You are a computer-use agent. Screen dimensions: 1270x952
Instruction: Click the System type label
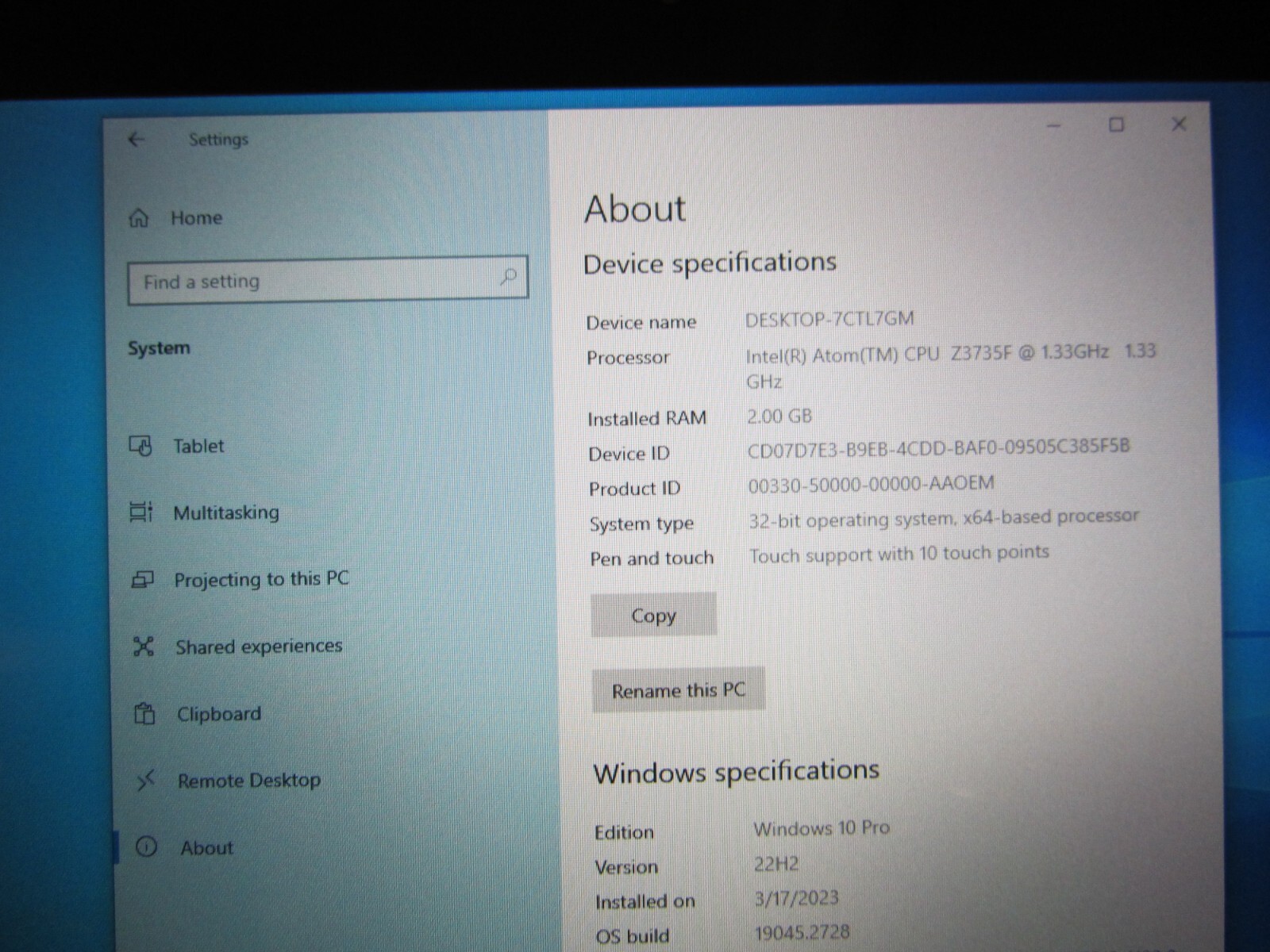[x=641, y=524]
